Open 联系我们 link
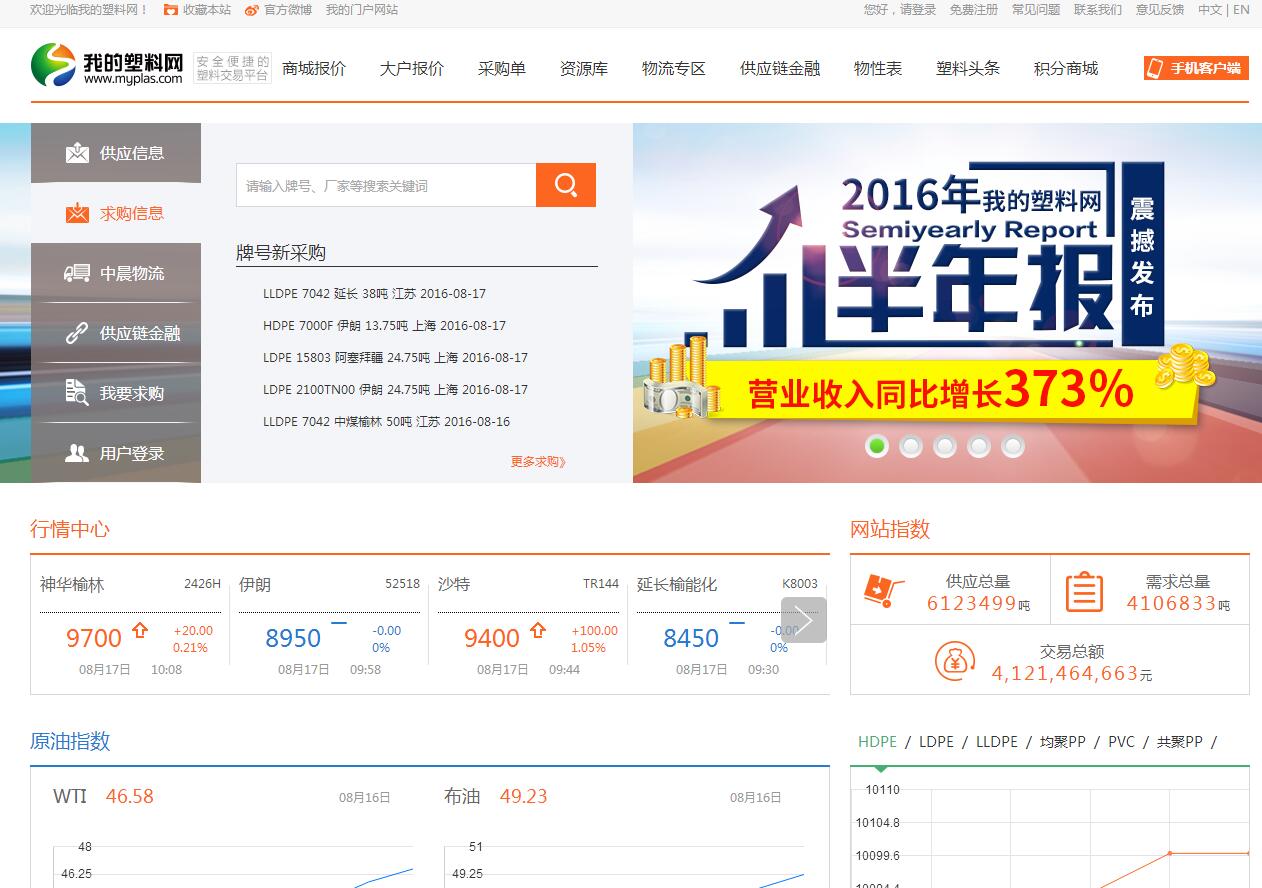The height and width of the screenshot is (888, 1262). pyautogui.click(x=1098, y=10)
